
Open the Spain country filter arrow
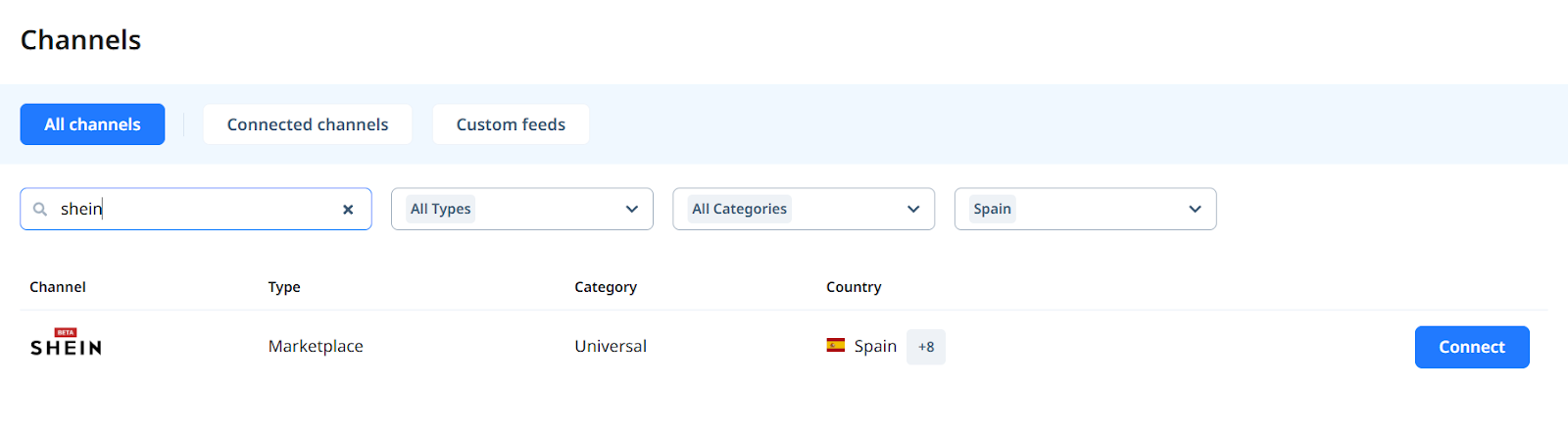point(1195,210)
